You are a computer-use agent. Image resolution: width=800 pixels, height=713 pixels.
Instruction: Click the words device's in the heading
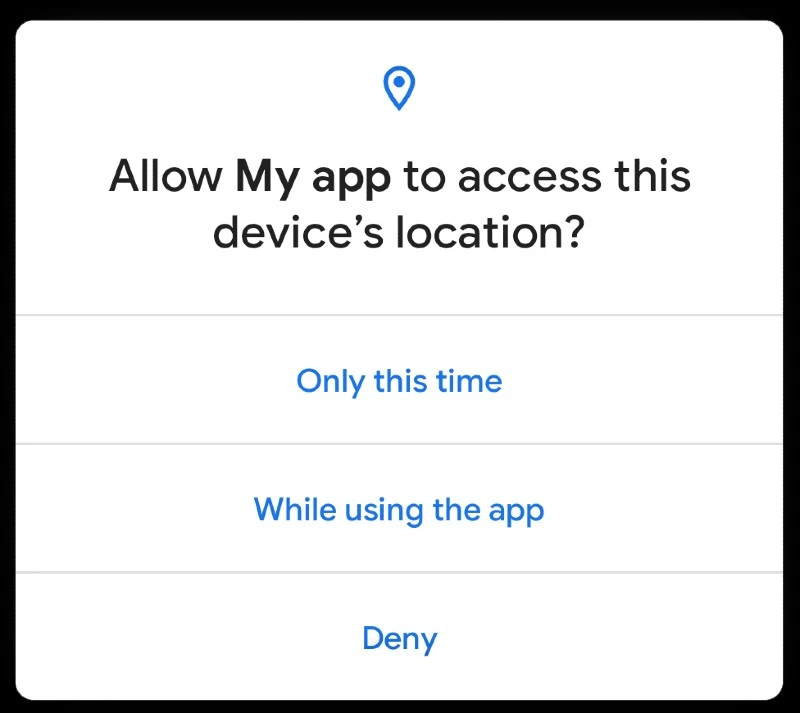[x=298, y=232]
